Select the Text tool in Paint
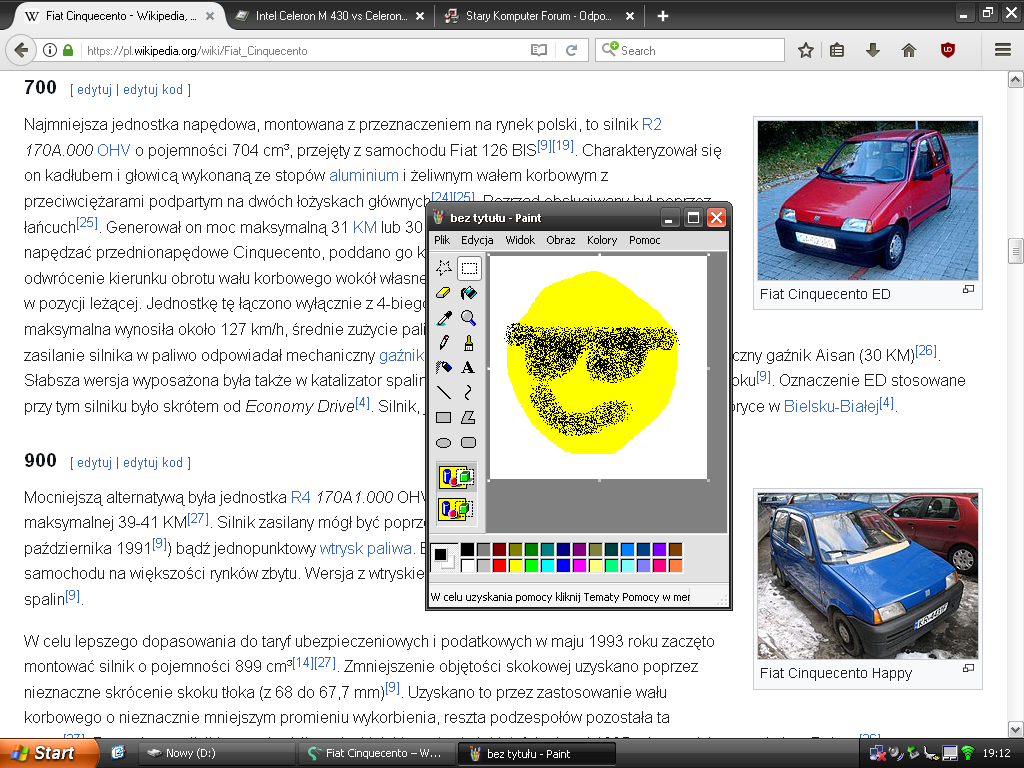Screen dimensions: 1024x768 (468, 368)
